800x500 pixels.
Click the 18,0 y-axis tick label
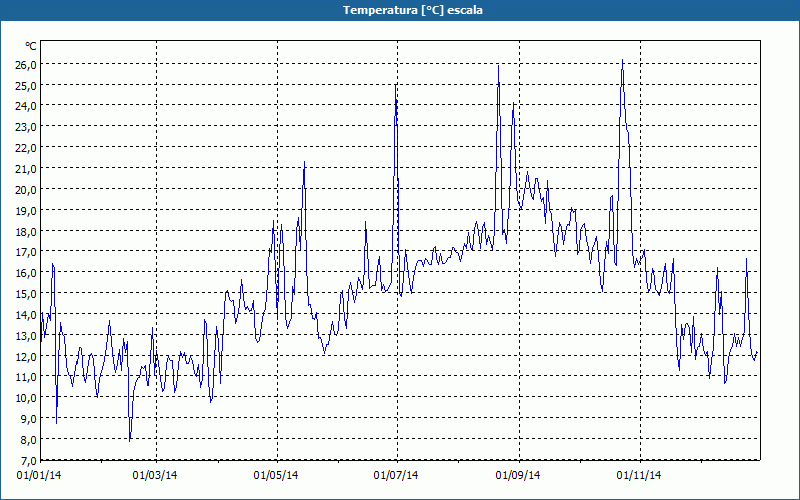click(25, 231)
